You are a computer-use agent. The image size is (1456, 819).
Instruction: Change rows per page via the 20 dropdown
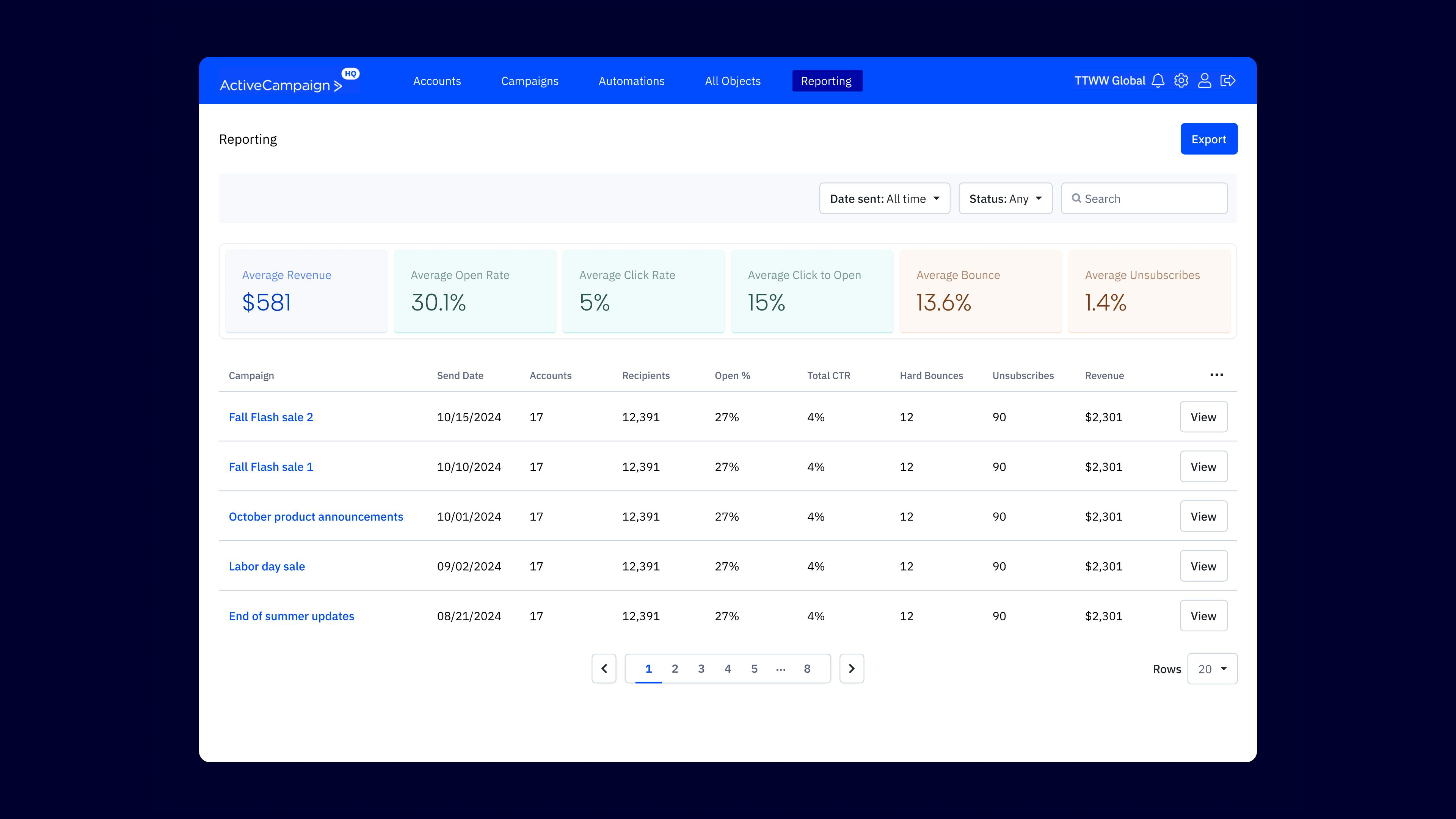tap(1212, 668)
